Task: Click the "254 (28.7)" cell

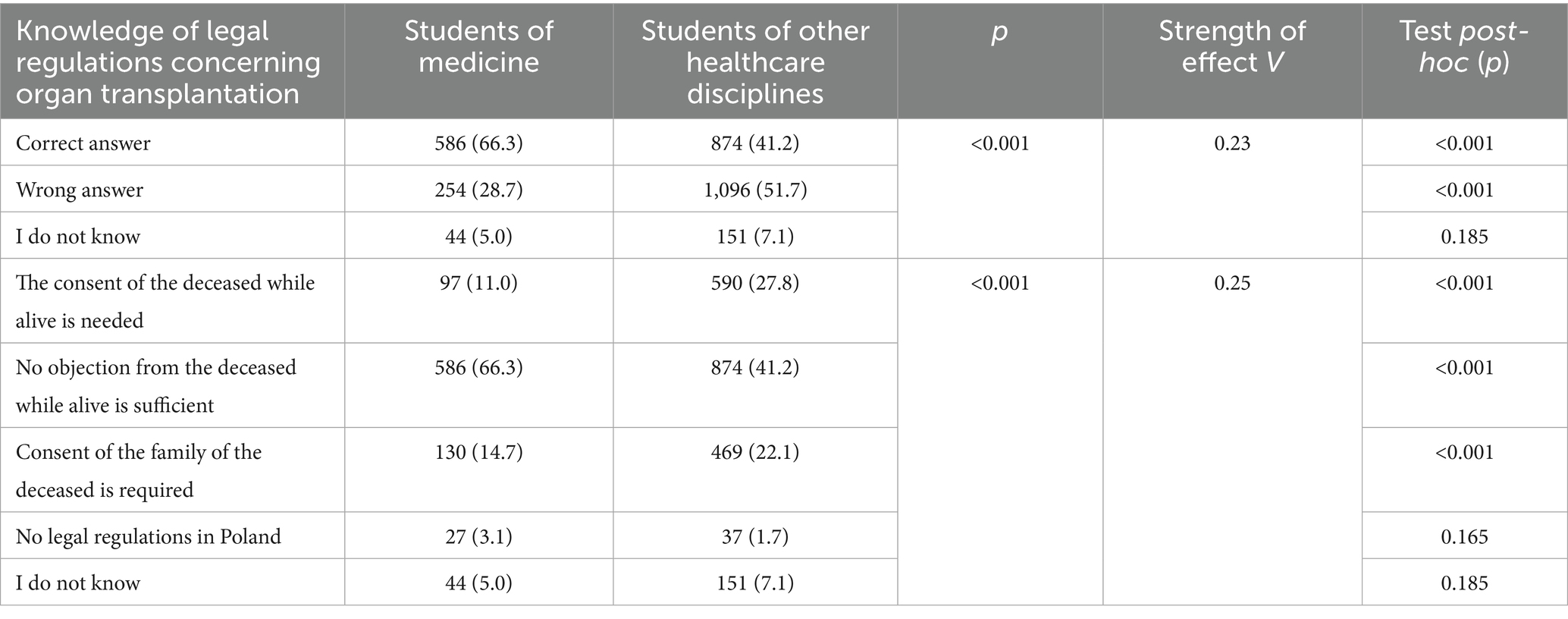Action: pyautogui.click(x=478, y=190)
